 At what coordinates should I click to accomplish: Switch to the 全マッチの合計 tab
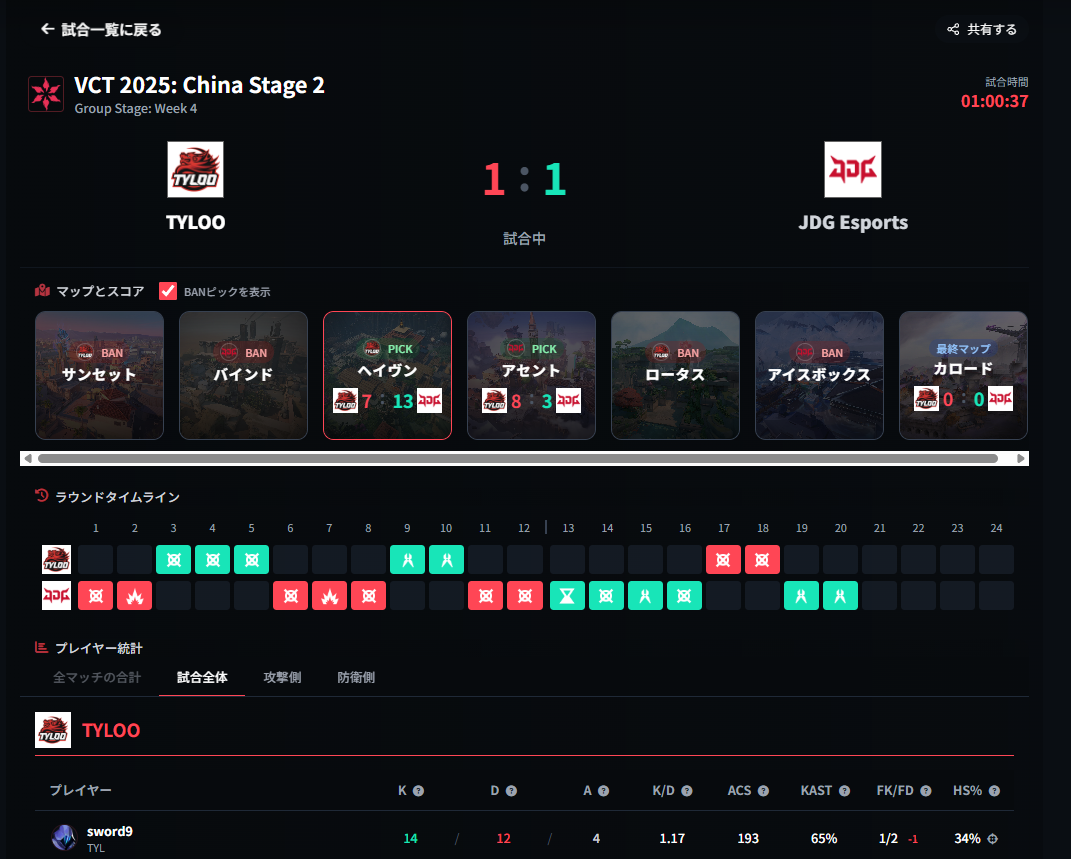pos(97,677)
